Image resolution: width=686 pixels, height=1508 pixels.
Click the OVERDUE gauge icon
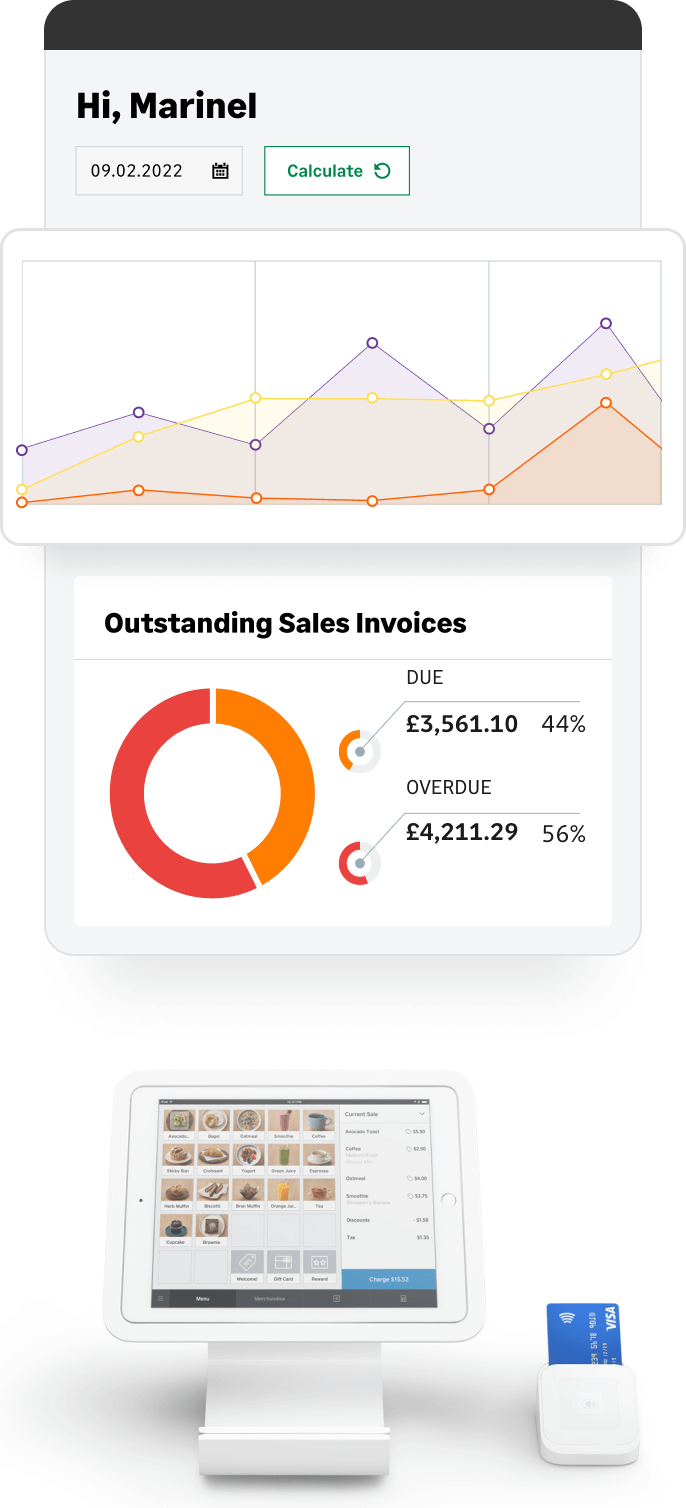coord(359,858)
